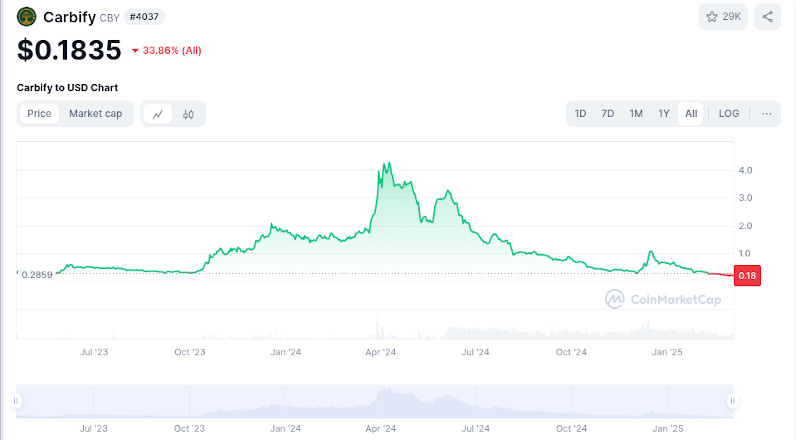The width and height of the screenshot is (800, 440).
Task: Select the Price tab
Action: [x=39, y=113]
